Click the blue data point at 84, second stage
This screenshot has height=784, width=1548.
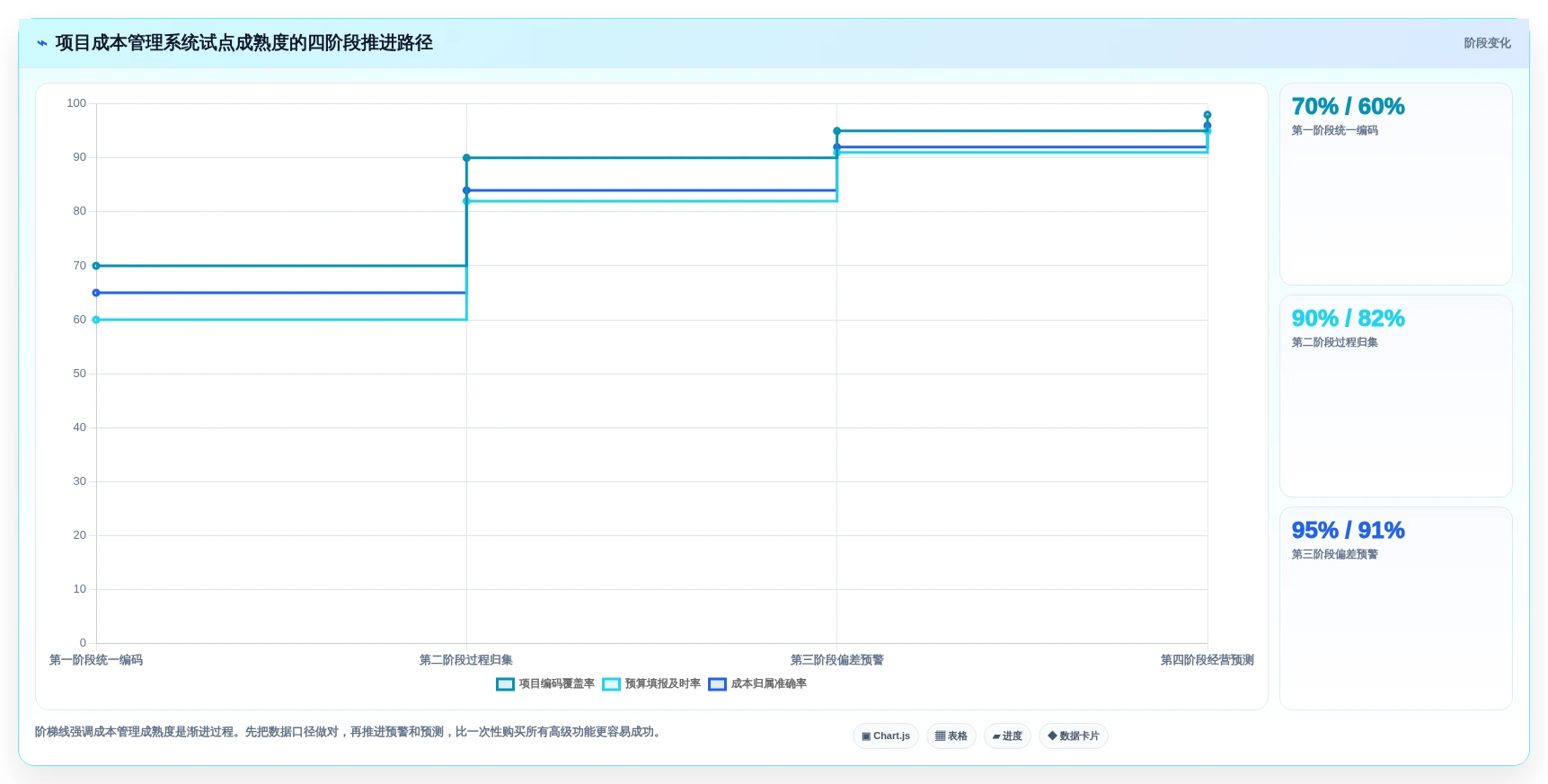pyautogui.click(x=466, y=190)
